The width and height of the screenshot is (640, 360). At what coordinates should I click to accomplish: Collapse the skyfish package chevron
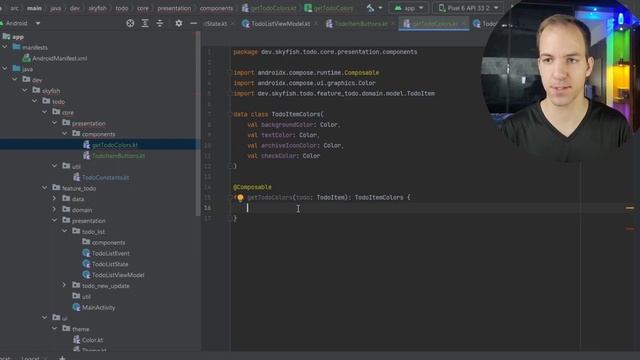tap(25, 90)
